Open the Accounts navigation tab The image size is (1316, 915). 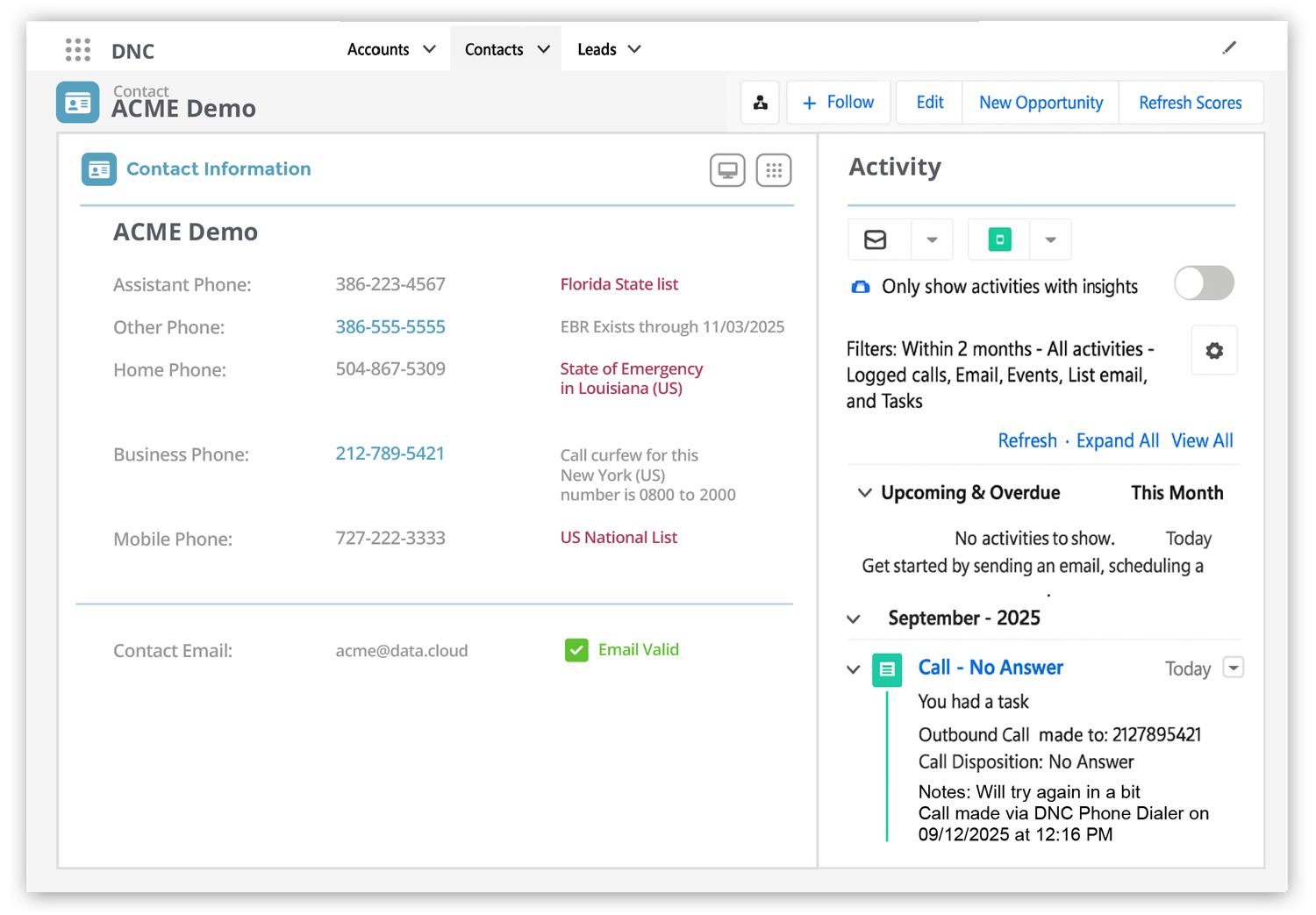tap(390, 50)
